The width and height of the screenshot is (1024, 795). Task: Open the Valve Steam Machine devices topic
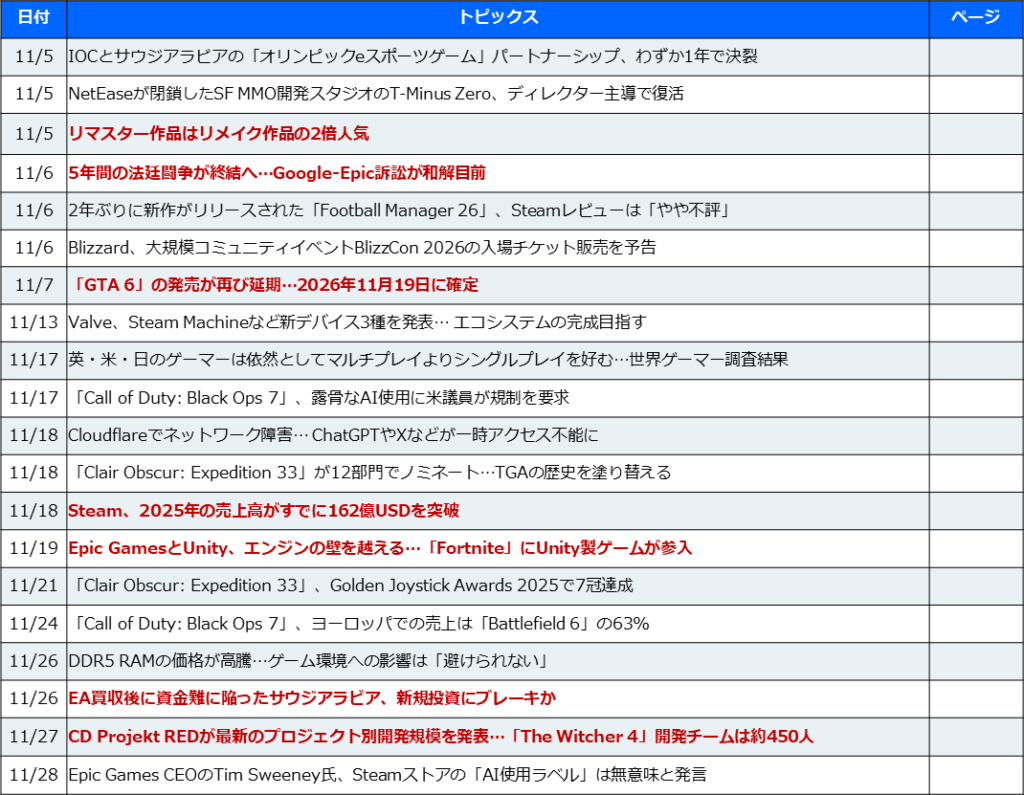pos(357,322)
